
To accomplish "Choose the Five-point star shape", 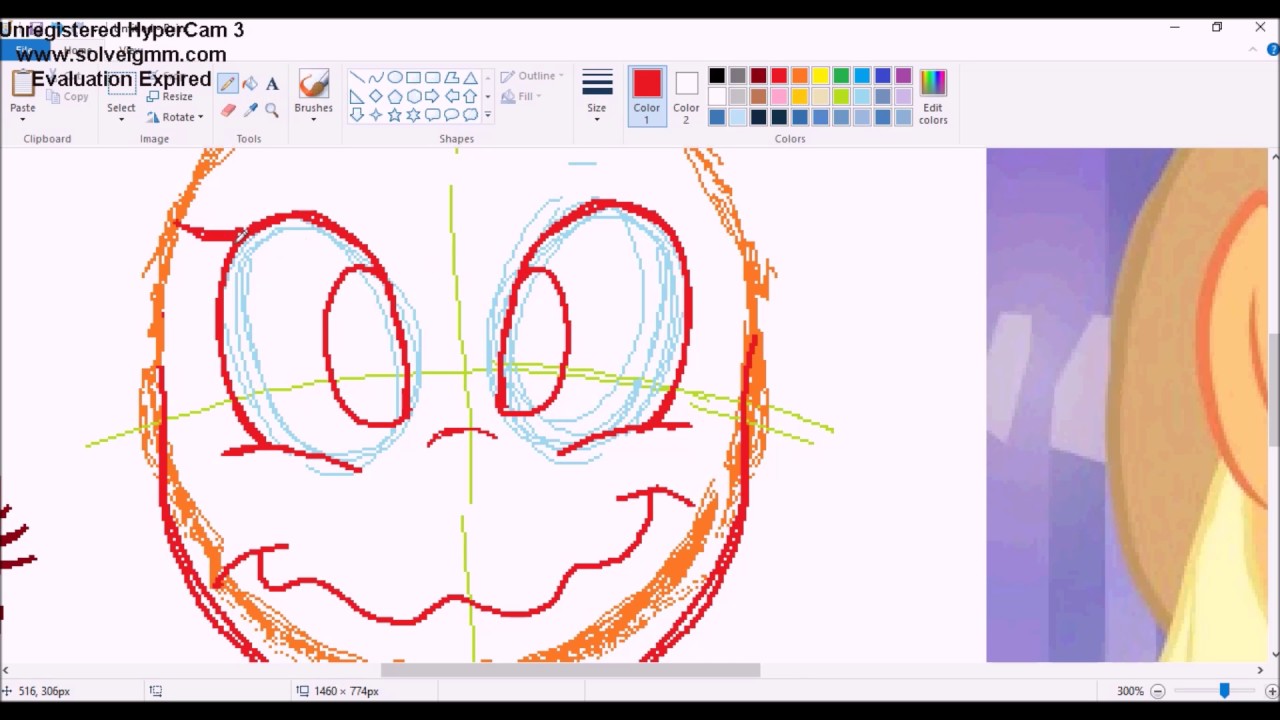I will click(395, 114).
